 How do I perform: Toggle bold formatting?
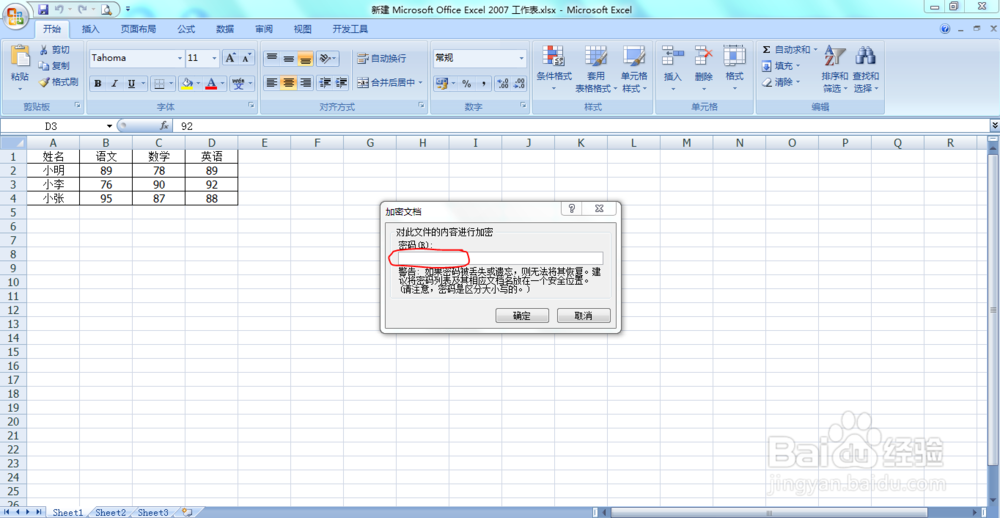[98, 83]
